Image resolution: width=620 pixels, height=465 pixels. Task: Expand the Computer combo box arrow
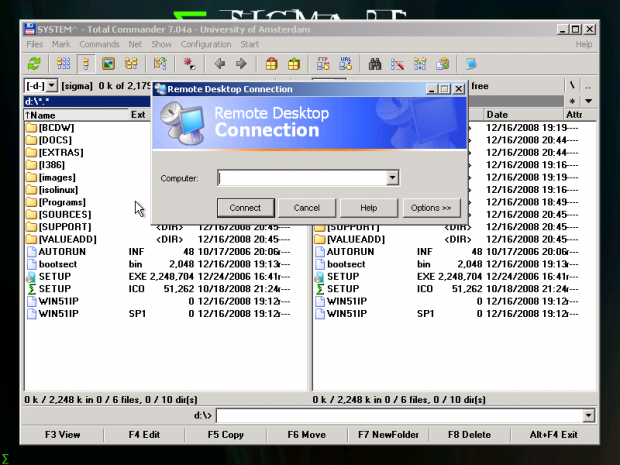(x=392, y=178)
